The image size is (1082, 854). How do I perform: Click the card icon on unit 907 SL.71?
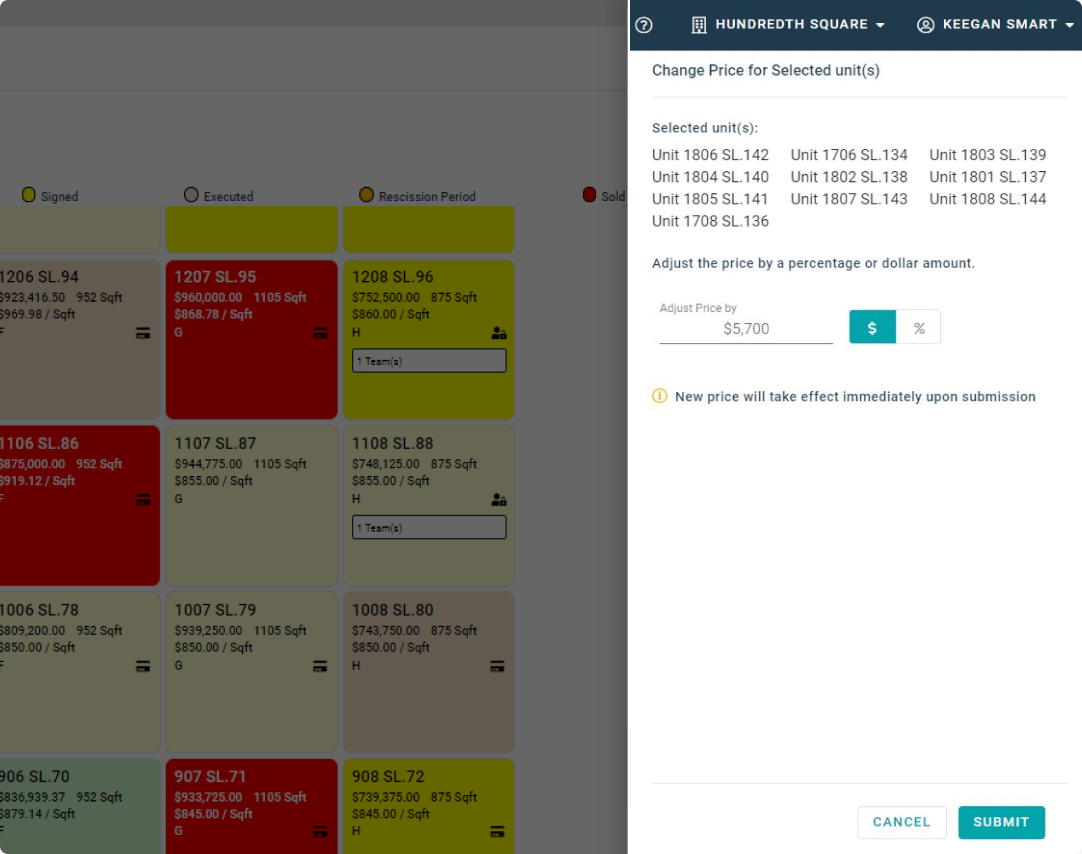click(320, 832)
